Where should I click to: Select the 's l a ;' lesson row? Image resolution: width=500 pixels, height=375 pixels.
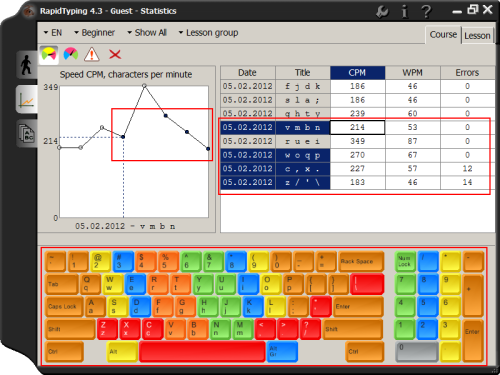(x=358, y=100)
